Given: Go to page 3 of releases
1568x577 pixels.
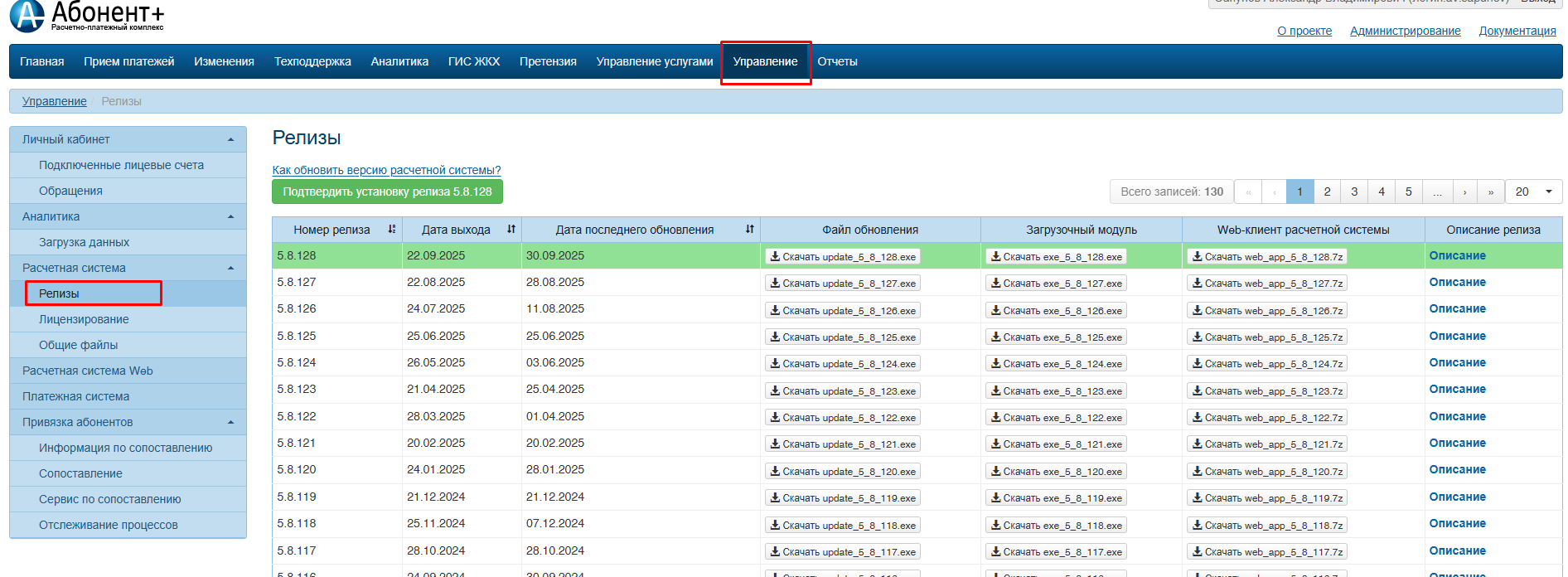Looking at the screenshot, I should click(x=1354, y=192).
